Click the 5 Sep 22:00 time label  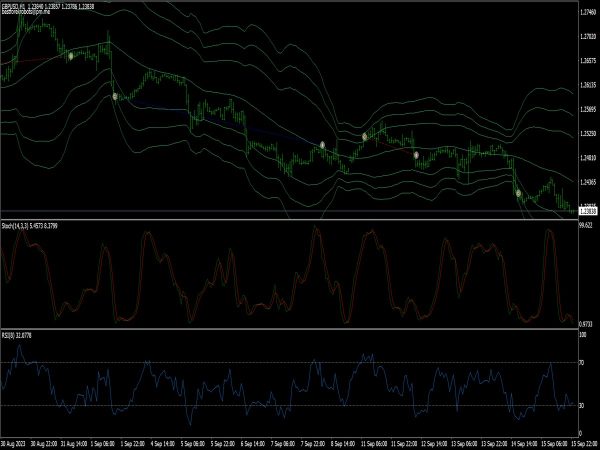tap(223, 444)
